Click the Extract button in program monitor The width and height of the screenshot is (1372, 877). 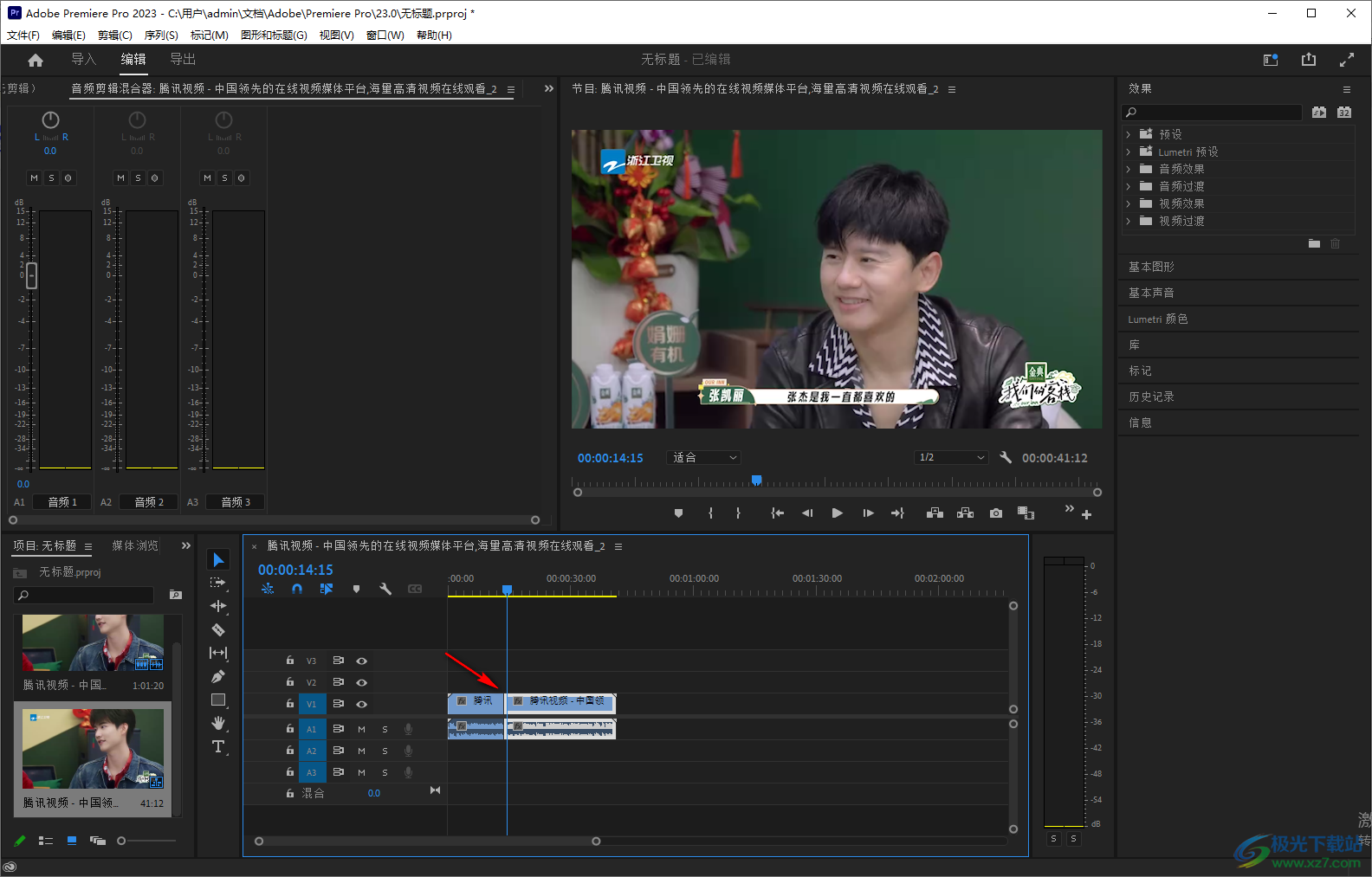pyautogui.click(x=965, y=513)
